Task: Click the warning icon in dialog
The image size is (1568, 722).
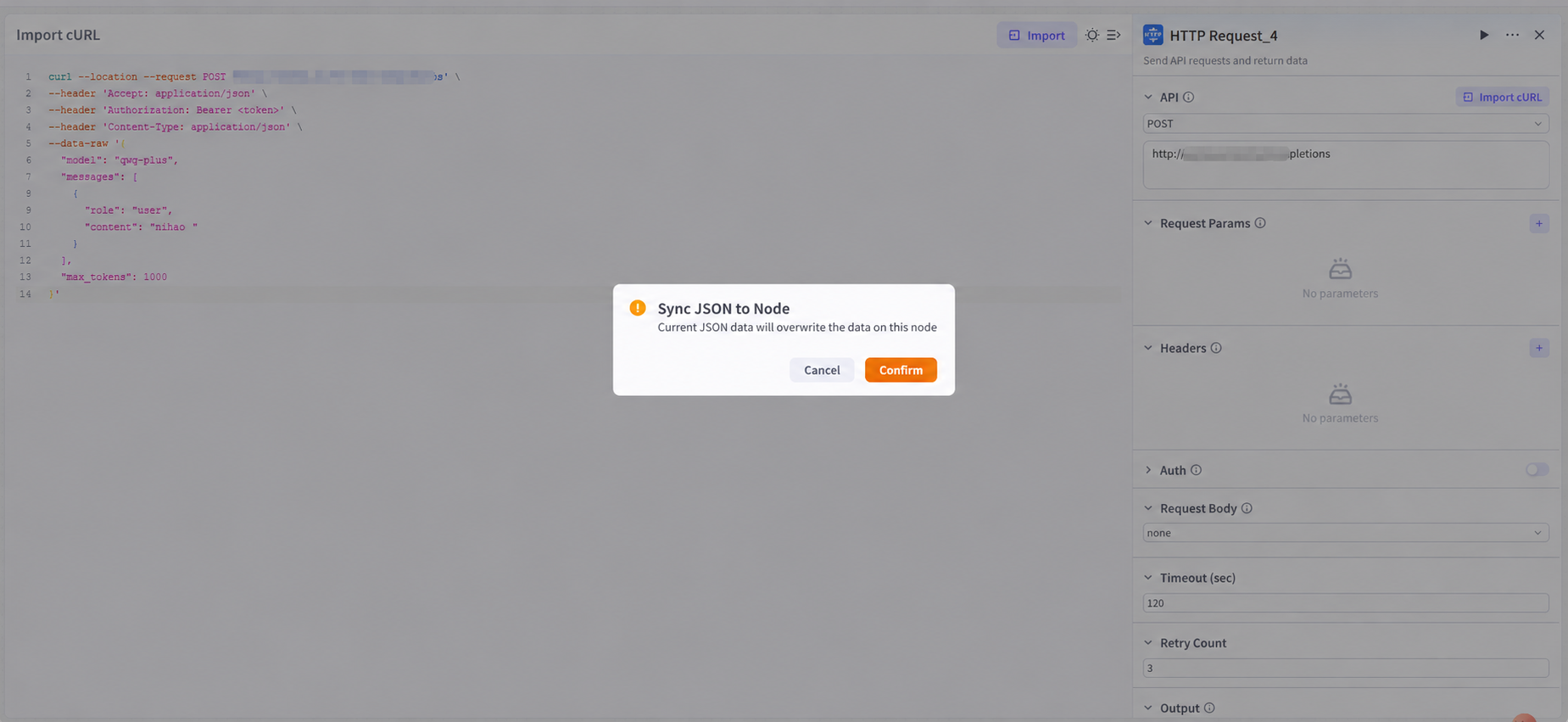Action: pos(638,308)
